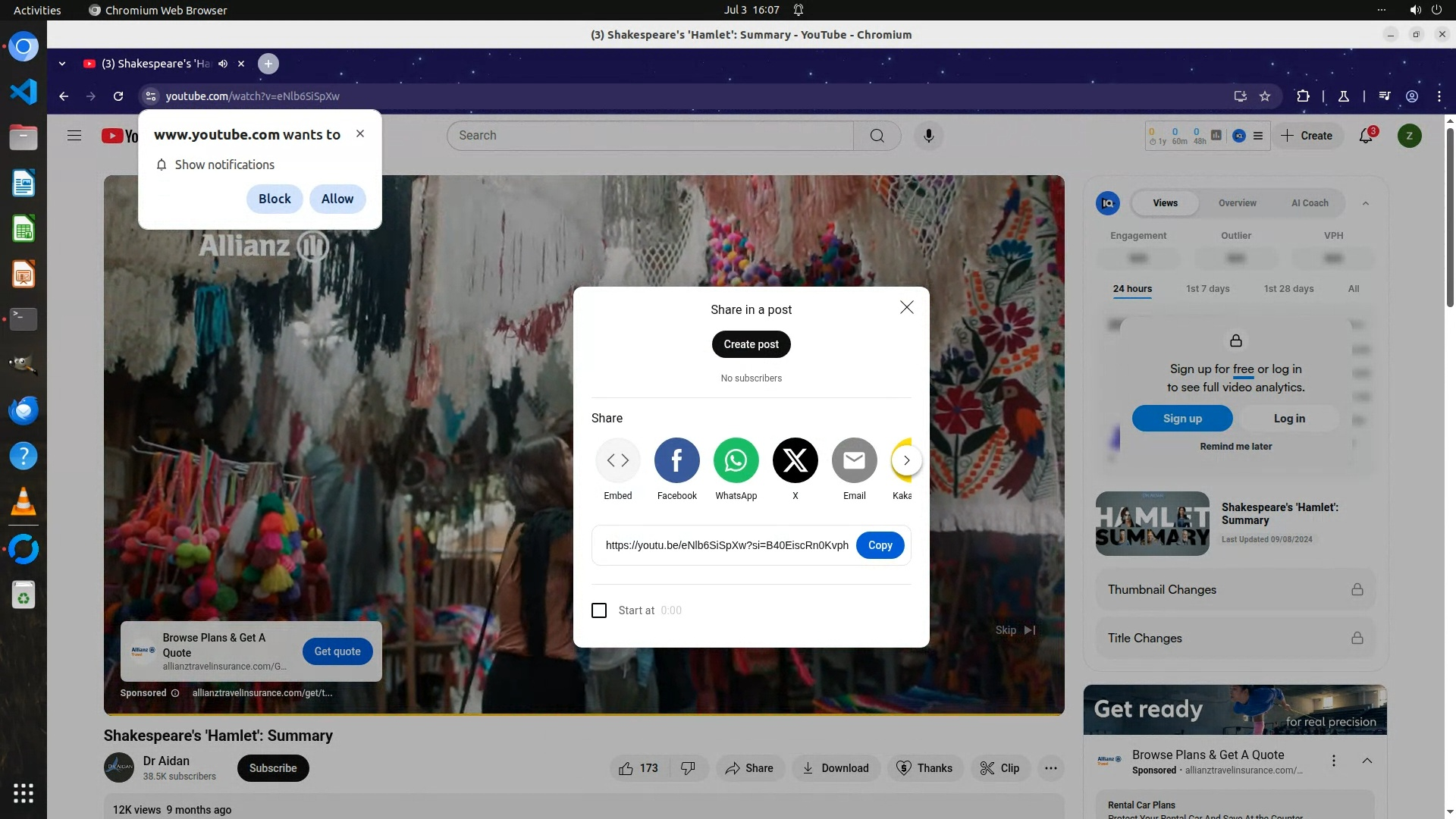
Task: Mute the tab audio icon
Action: tap(223, 64)
